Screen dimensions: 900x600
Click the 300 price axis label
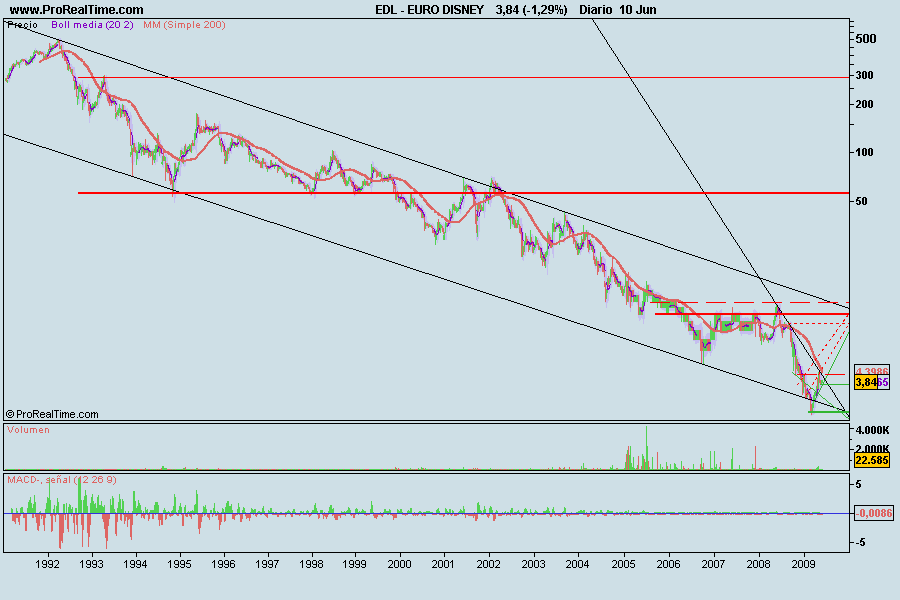click(x=864, y=75)
